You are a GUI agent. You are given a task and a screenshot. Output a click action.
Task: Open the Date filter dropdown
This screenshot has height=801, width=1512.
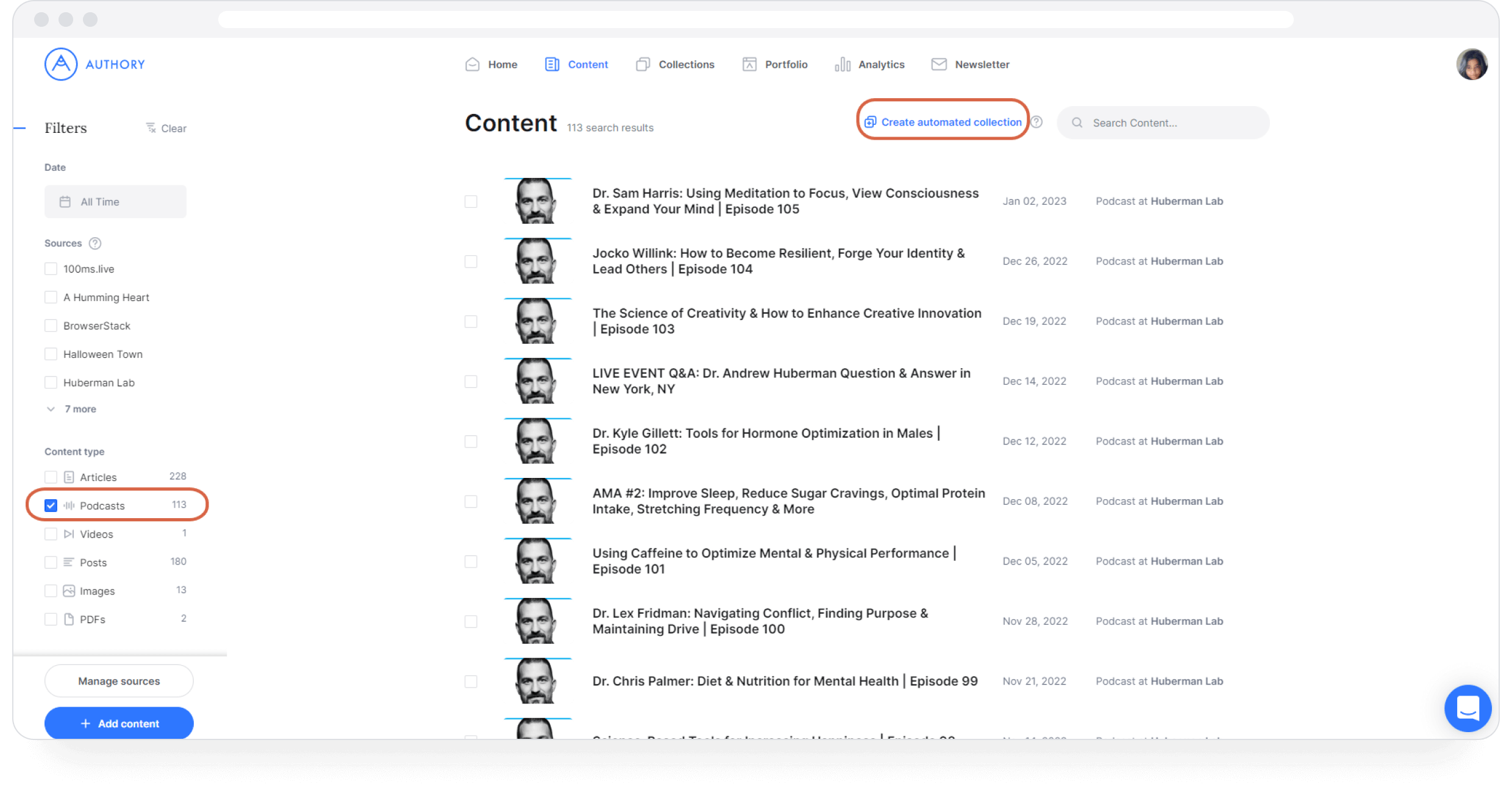pos(116,201)
